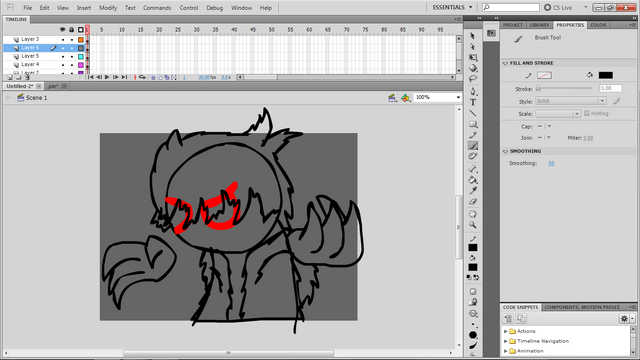Select the Free Transform tool

pyautogui.click(x=473, y=57)
